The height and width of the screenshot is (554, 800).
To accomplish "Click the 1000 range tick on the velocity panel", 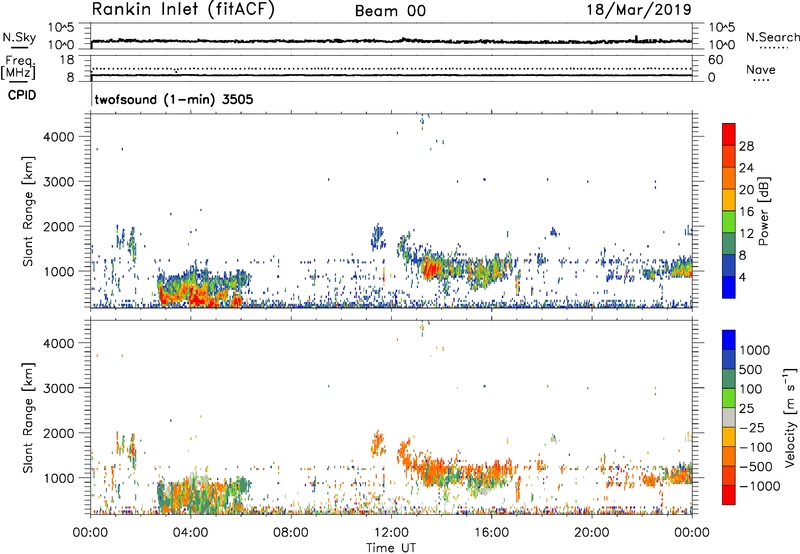I will [x=59, y=478].
